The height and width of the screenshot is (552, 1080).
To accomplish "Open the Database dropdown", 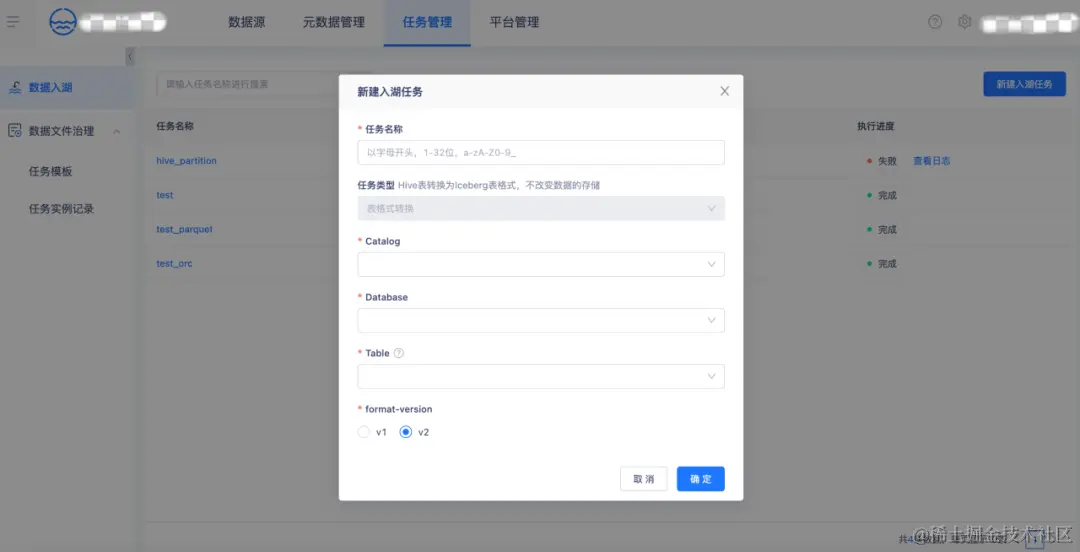I will coord(541,320).
